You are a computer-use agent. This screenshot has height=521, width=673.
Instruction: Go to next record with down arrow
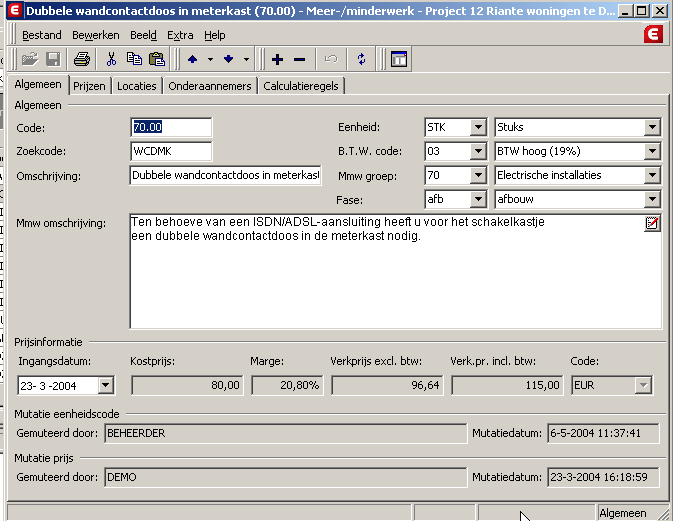tap(228, 59)
